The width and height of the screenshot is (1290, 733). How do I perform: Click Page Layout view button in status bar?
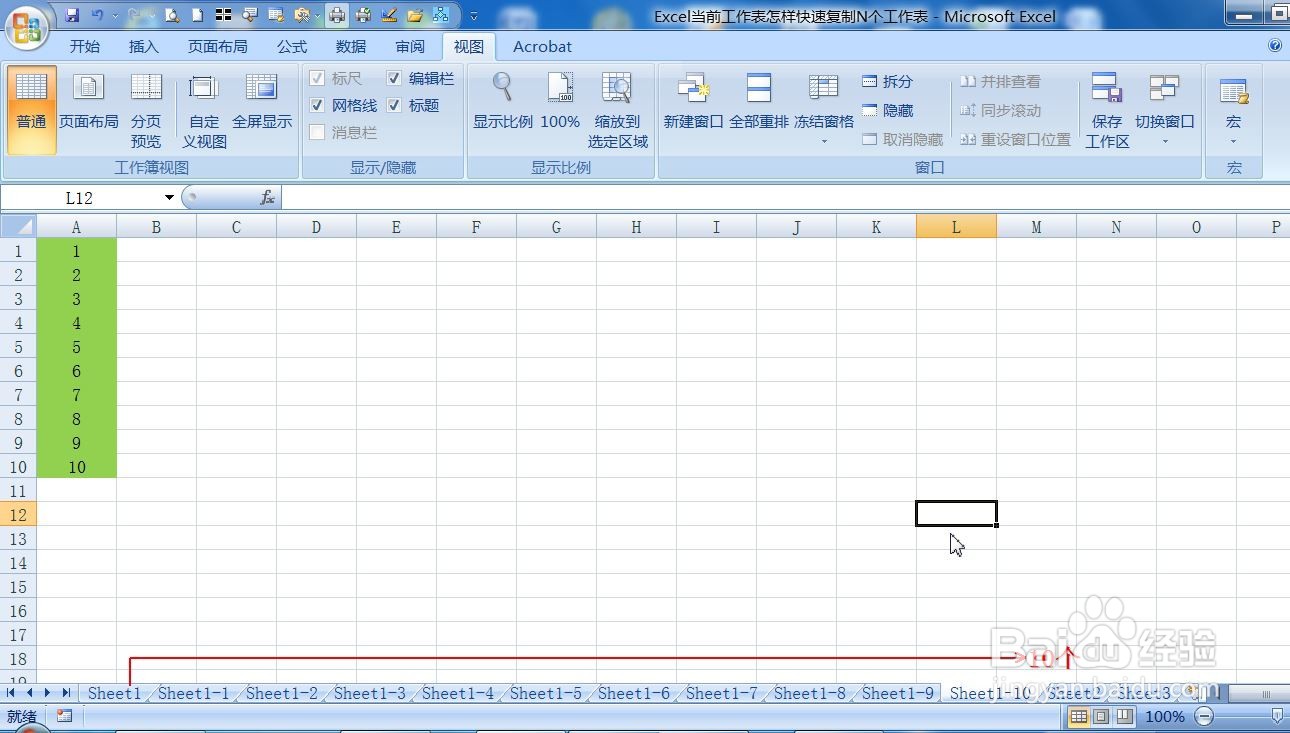coord(1101,716)
